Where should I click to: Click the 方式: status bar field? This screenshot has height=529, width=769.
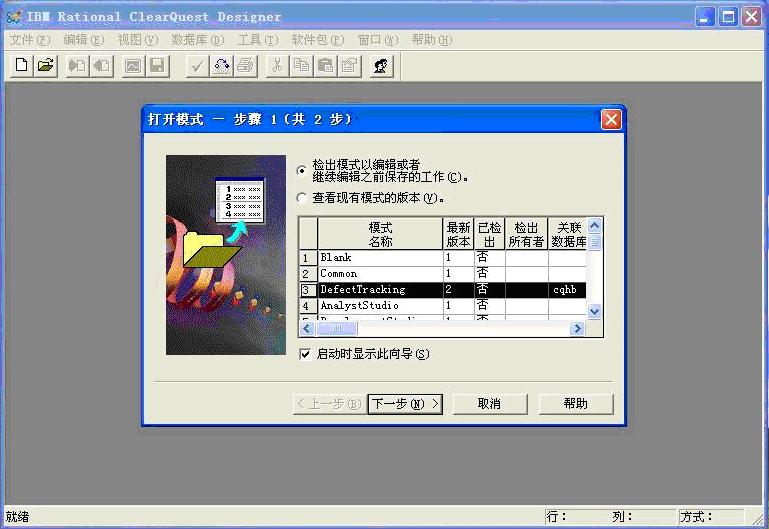pos(711,517)
